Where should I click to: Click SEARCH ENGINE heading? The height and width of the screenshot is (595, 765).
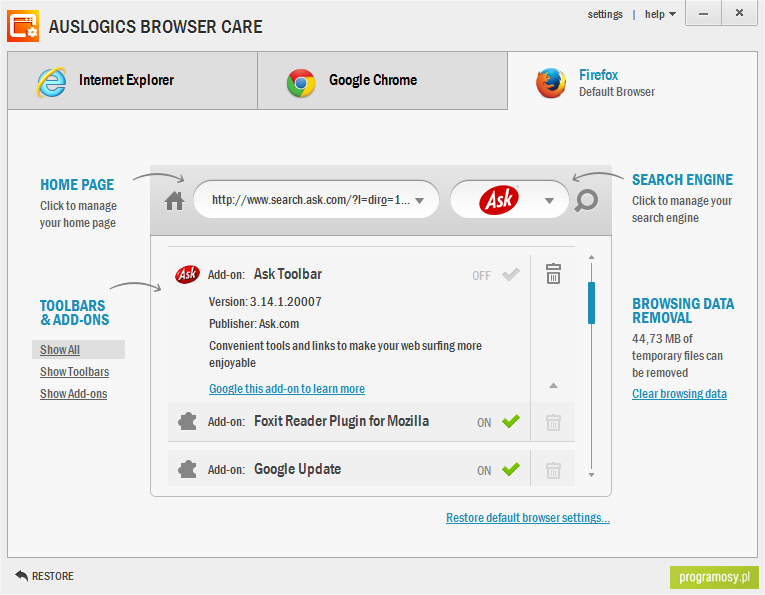683,179
